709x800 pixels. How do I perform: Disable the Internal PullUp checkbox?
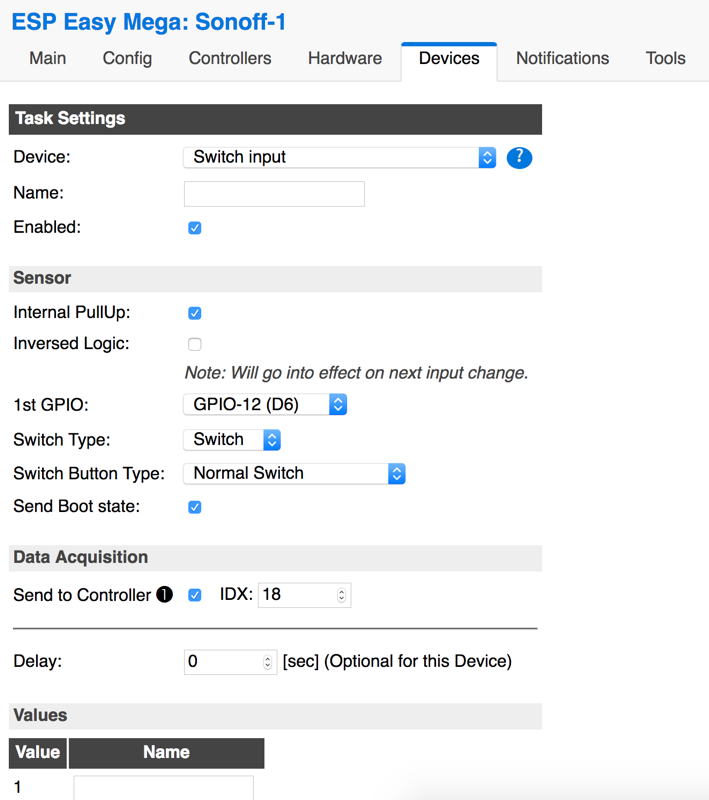tap(194, 313)
